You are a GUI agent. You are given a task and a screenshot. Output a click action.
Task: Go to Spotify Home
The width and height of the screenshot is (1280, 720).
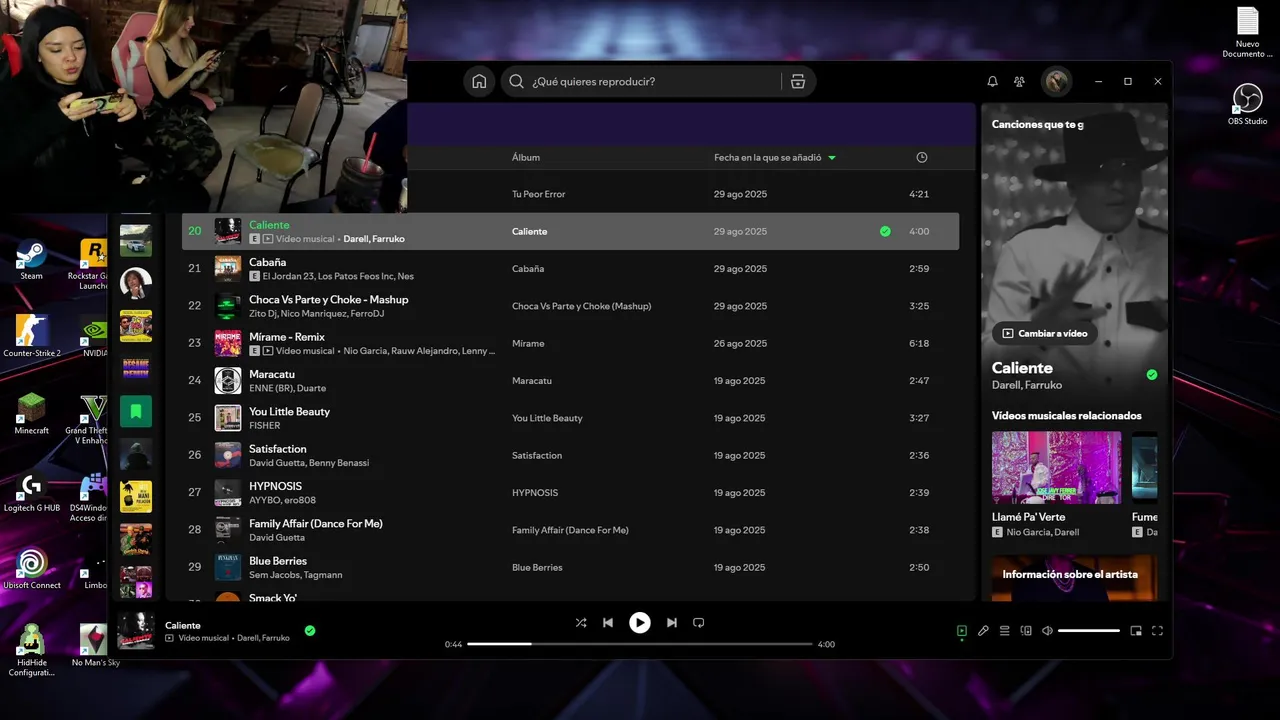tap(479, 82)
